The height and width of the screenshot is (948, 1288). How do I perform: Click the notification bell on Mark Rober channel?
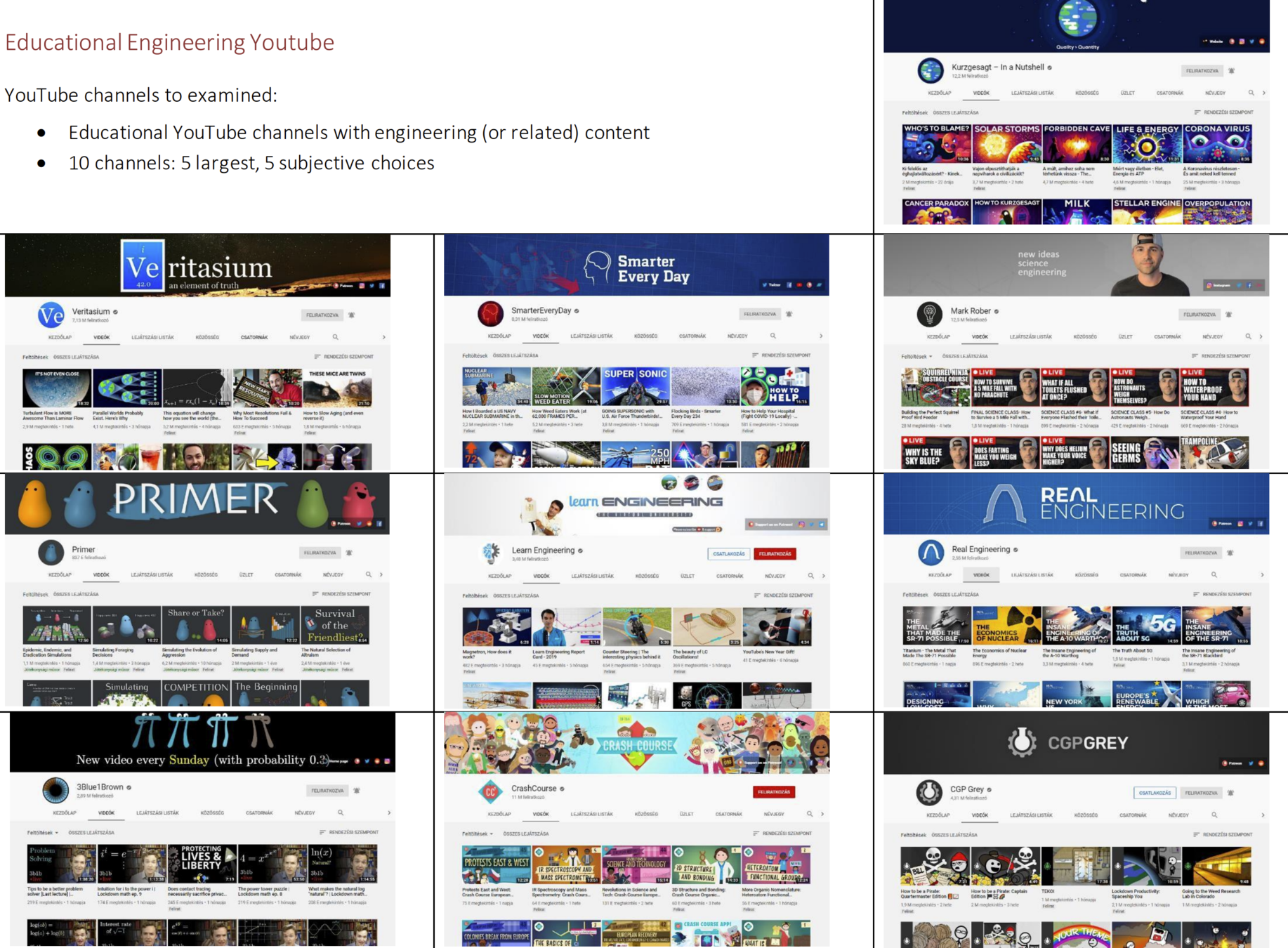coord(1228,315)
